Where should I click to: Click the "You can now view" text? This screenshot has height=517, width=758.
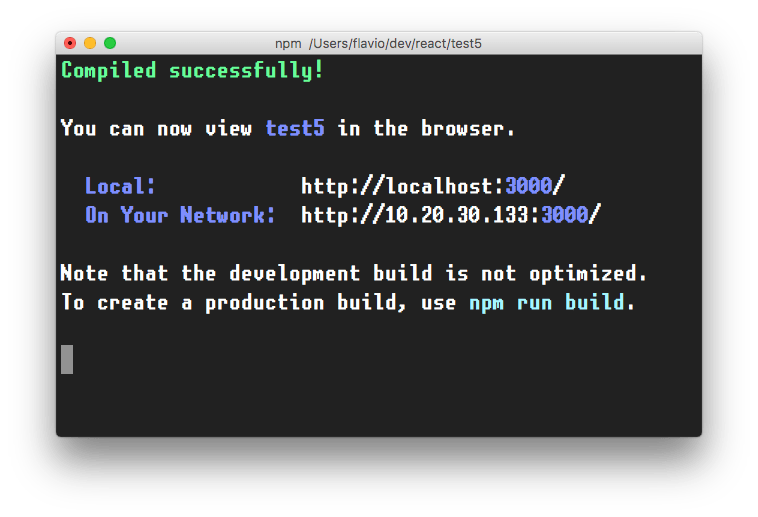158,129
